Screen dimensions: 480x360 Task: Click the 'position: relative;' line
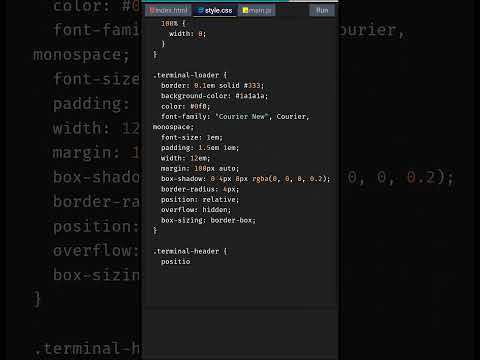200,200
